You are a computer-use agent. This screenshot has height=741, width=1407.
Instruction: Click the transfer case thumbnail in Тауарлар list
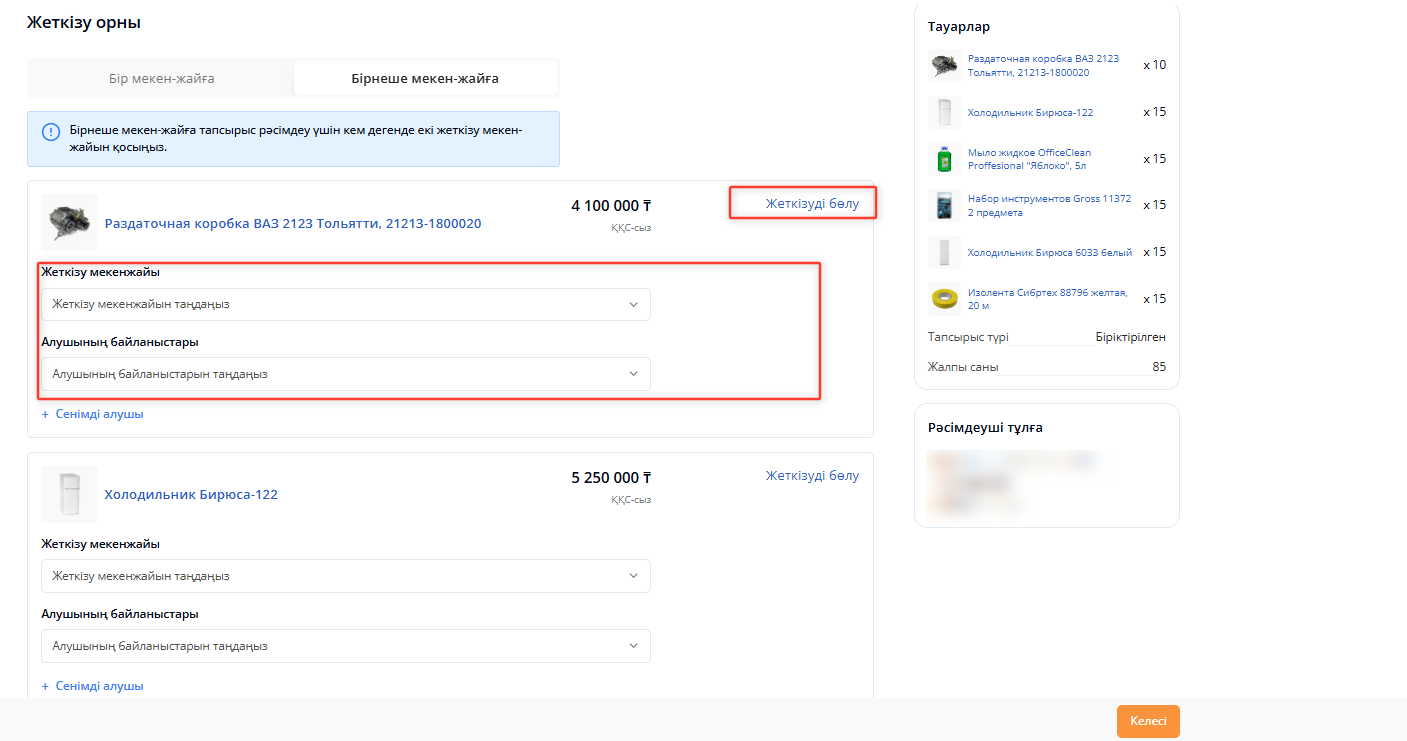943,66
